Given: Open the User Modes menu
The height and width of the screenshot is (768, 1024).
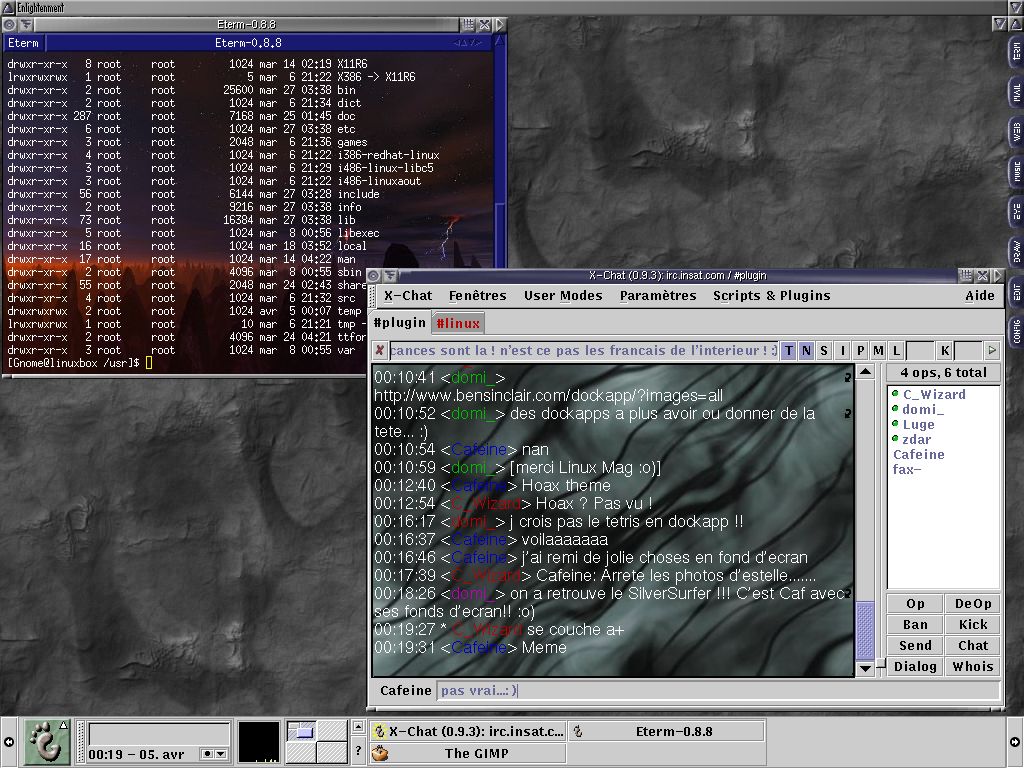Looking at the screenshot, I should pos(563,296).
